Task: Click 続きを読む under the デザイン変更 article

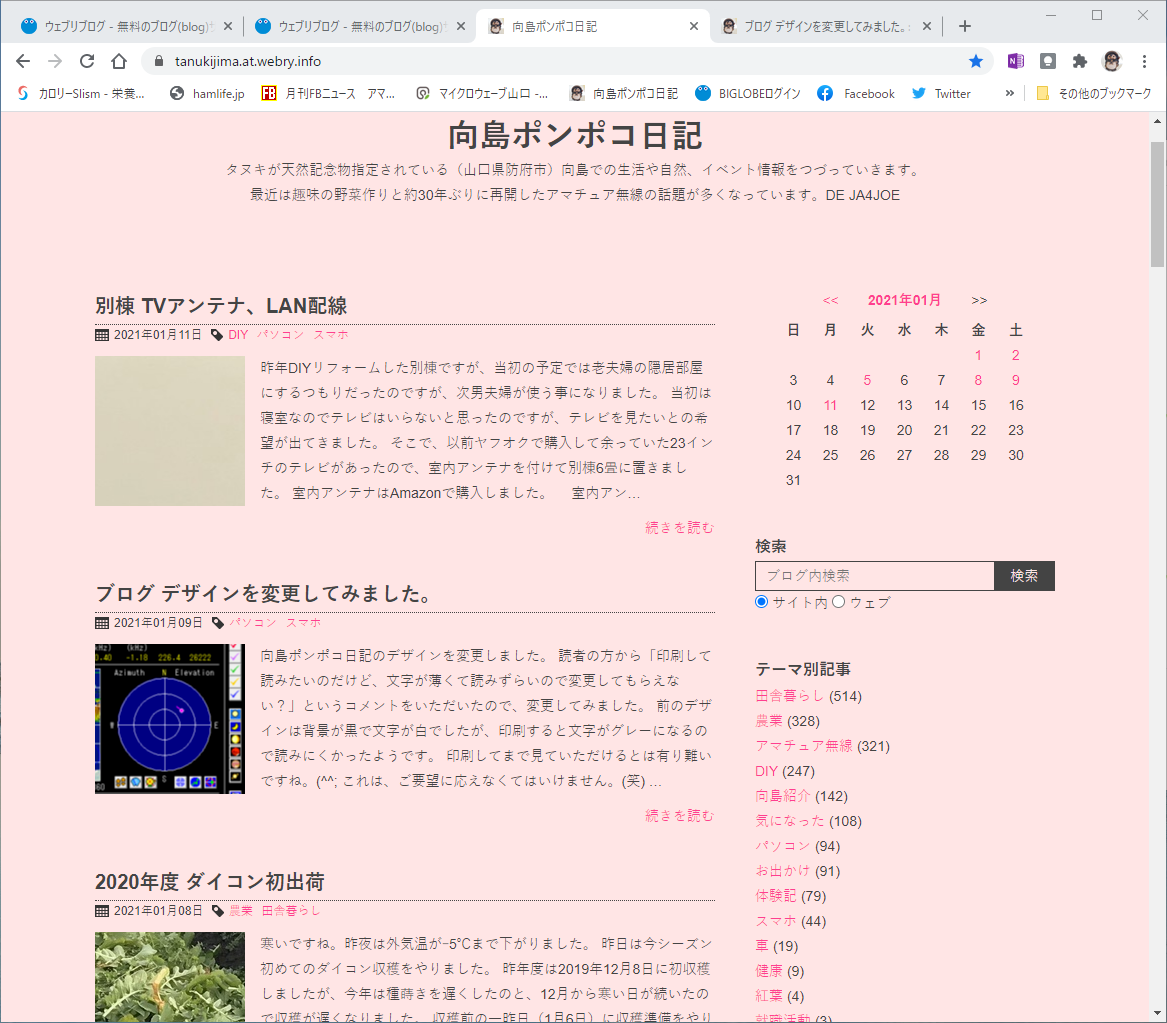Action: [x=680, y=815]
